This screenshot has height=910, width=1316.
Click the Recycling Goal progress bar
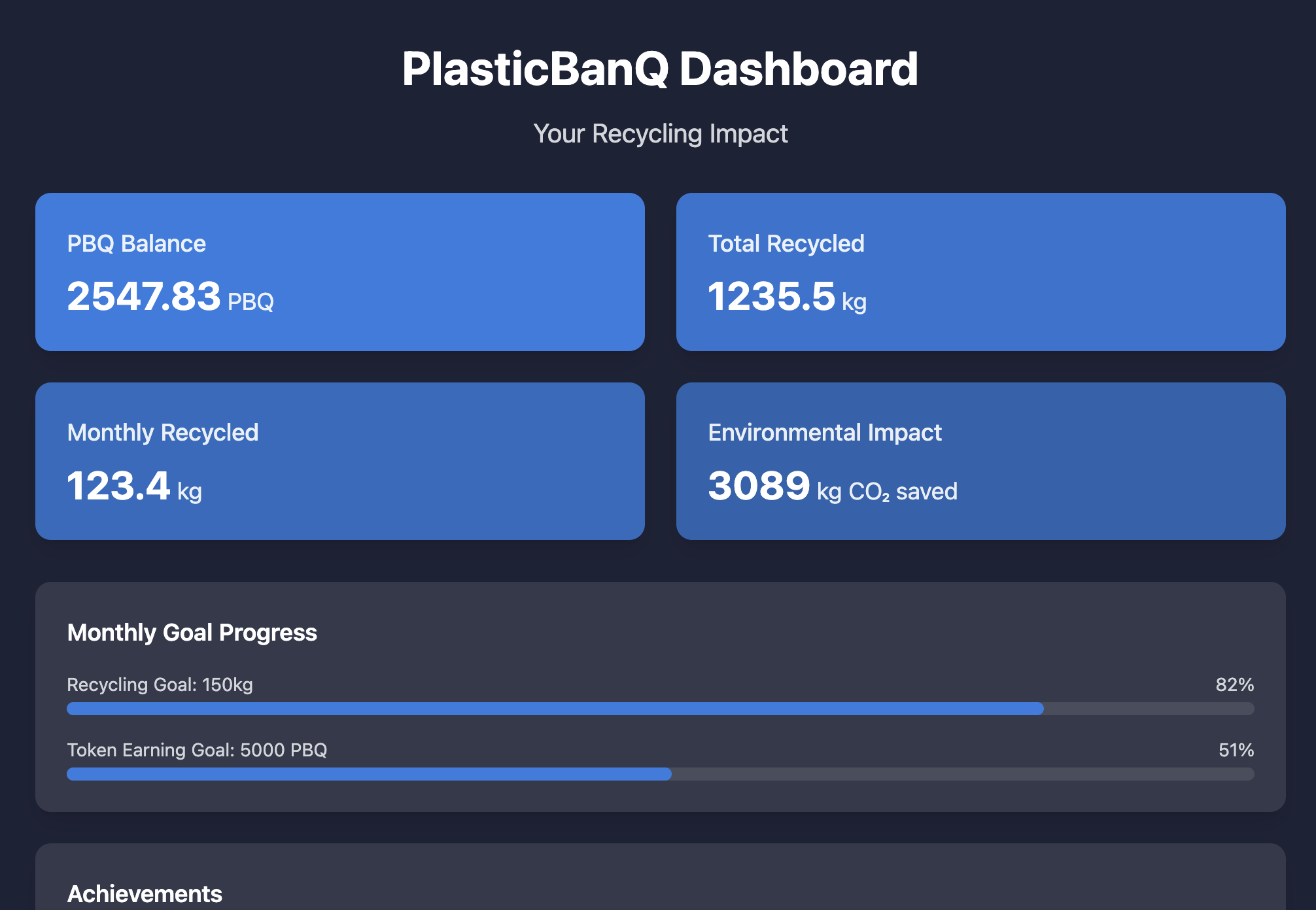point(660,709)
